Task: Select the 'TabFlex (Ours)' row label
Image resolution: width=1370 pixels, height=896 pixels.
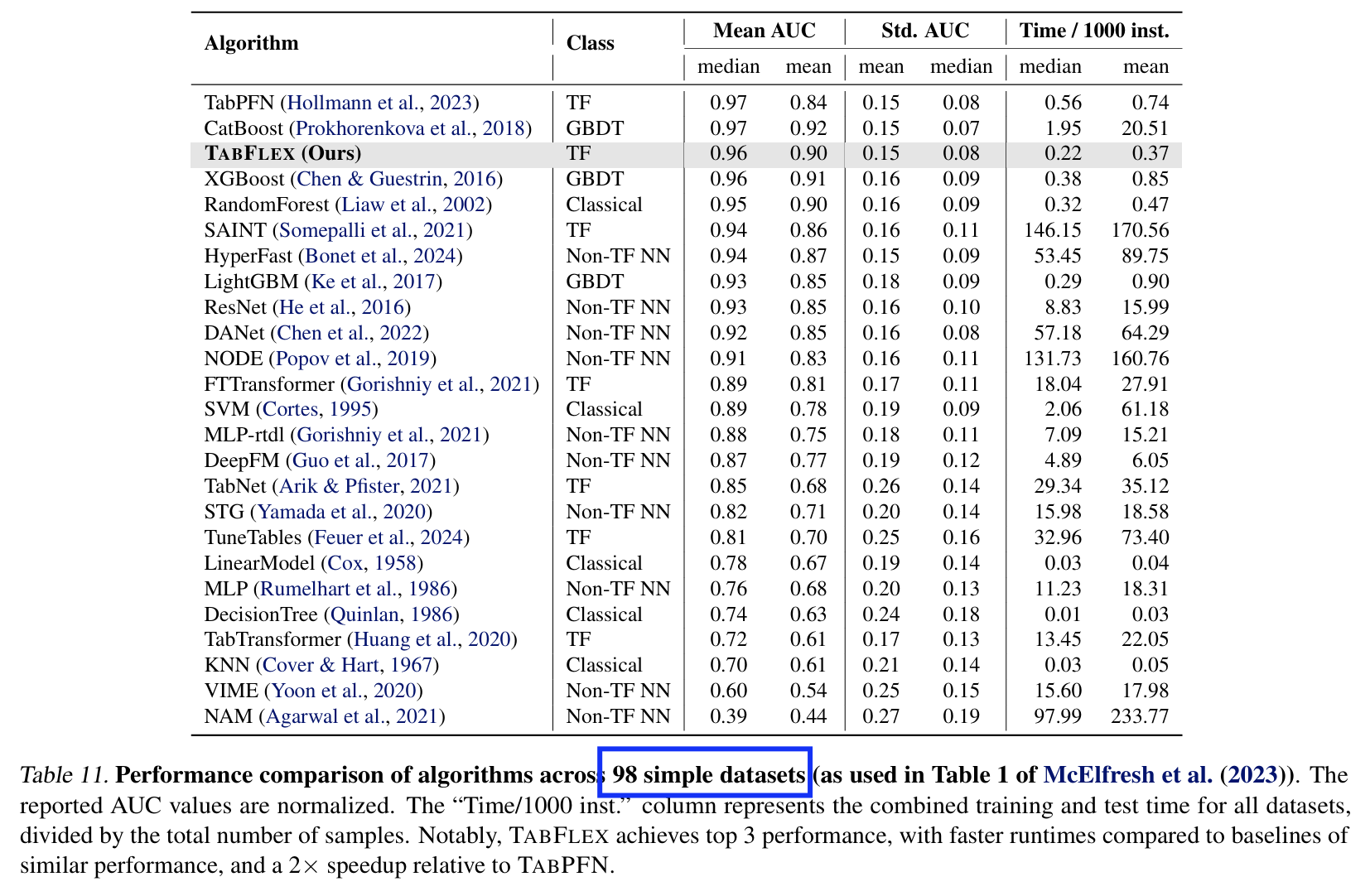Action: [x=283, y=154]
